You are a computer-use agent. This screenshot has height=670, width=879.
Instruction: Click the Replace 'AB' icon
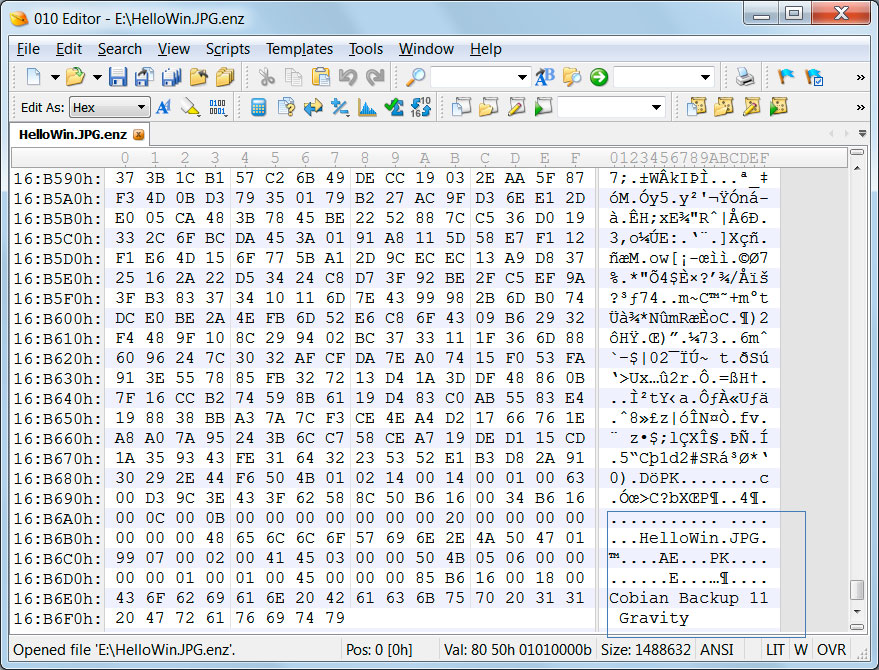[545, 77]
